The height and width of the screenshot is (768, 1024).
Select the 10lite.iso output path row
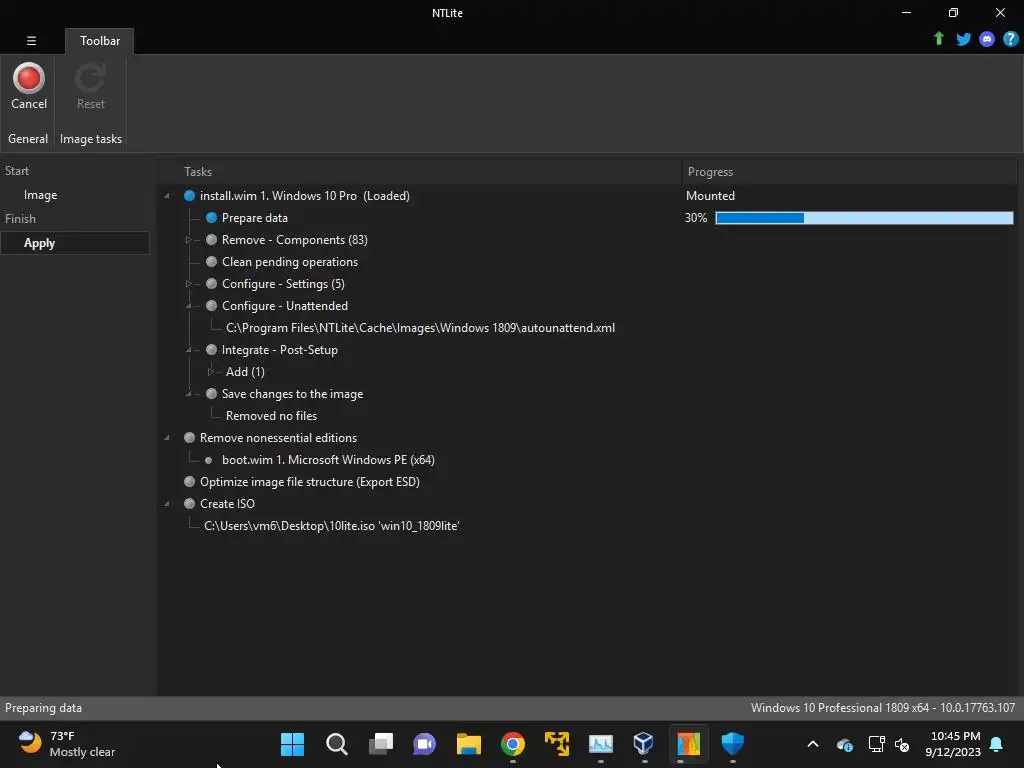tap(332, 526)
